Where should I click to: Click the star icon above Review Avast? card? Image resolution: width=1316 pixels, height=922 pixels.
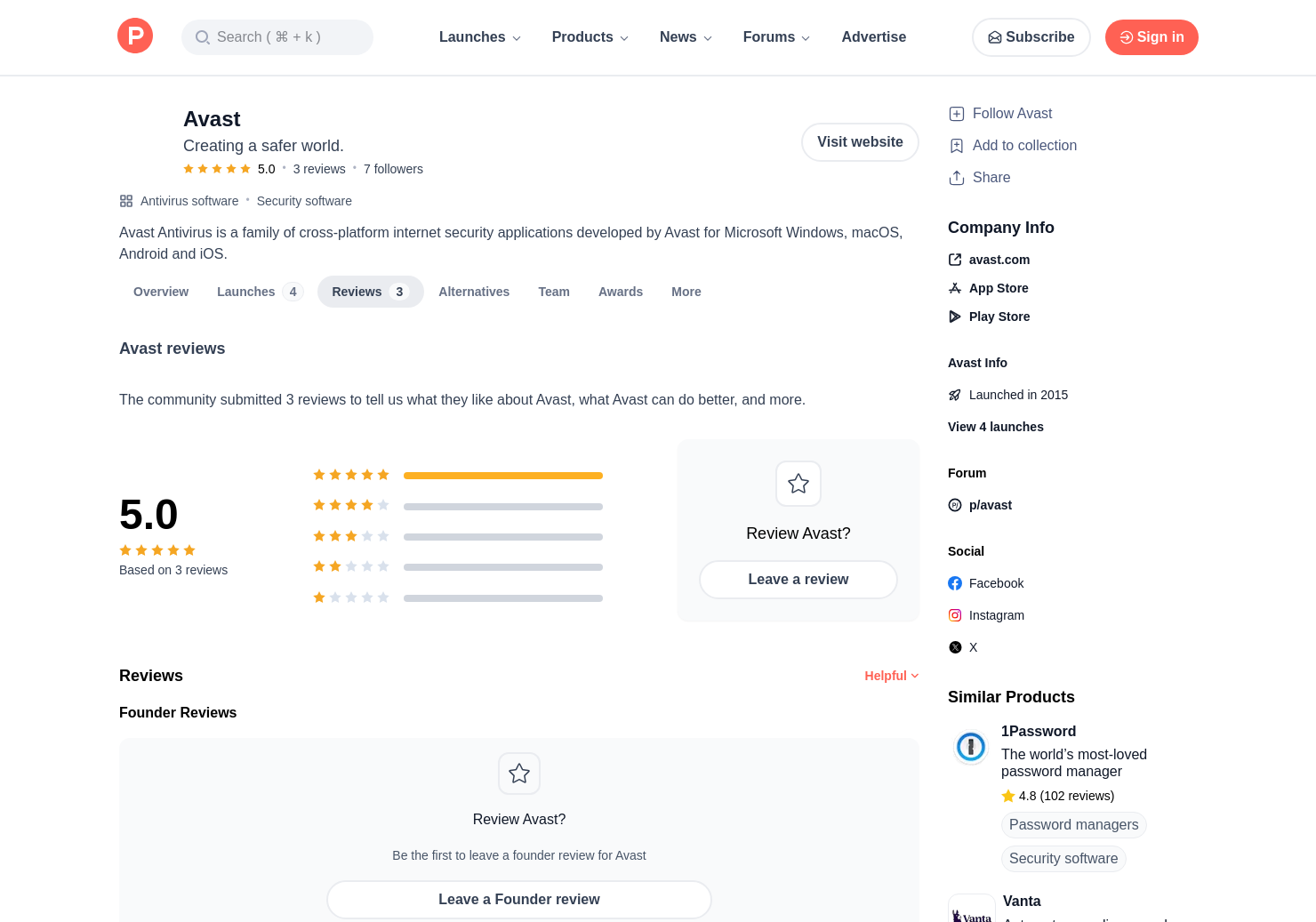pyautogui.click(x=798, y=484)
